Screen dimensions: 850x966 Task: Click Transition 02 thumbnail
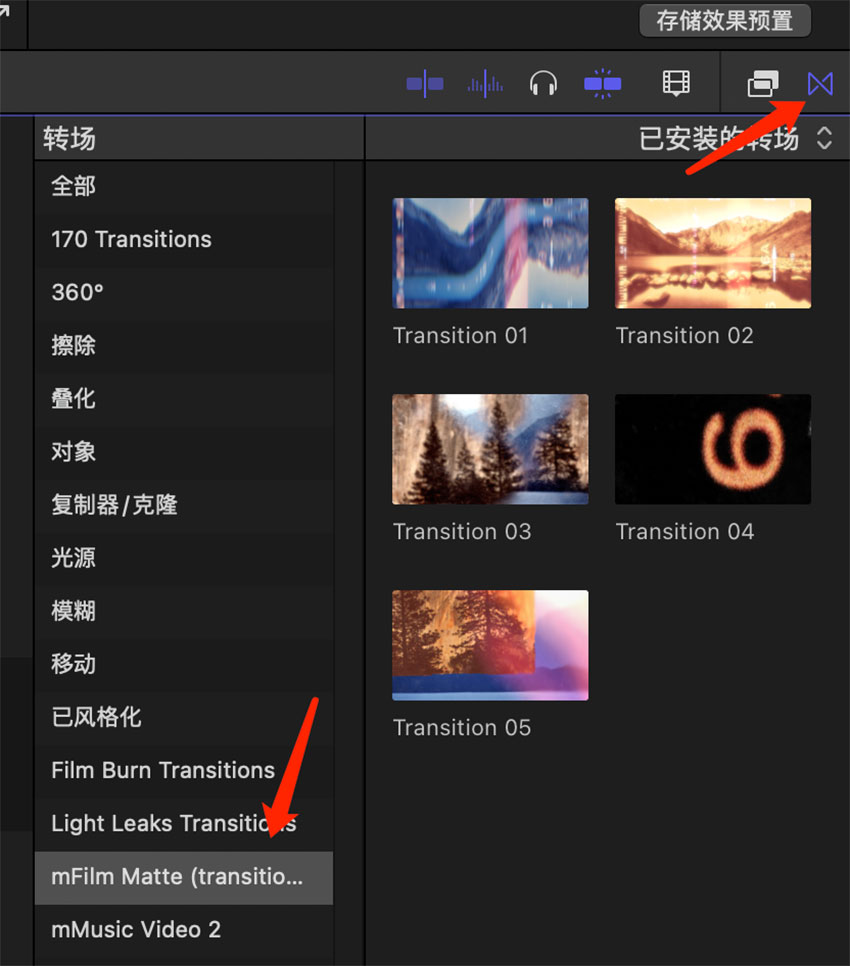coord(713,253)
